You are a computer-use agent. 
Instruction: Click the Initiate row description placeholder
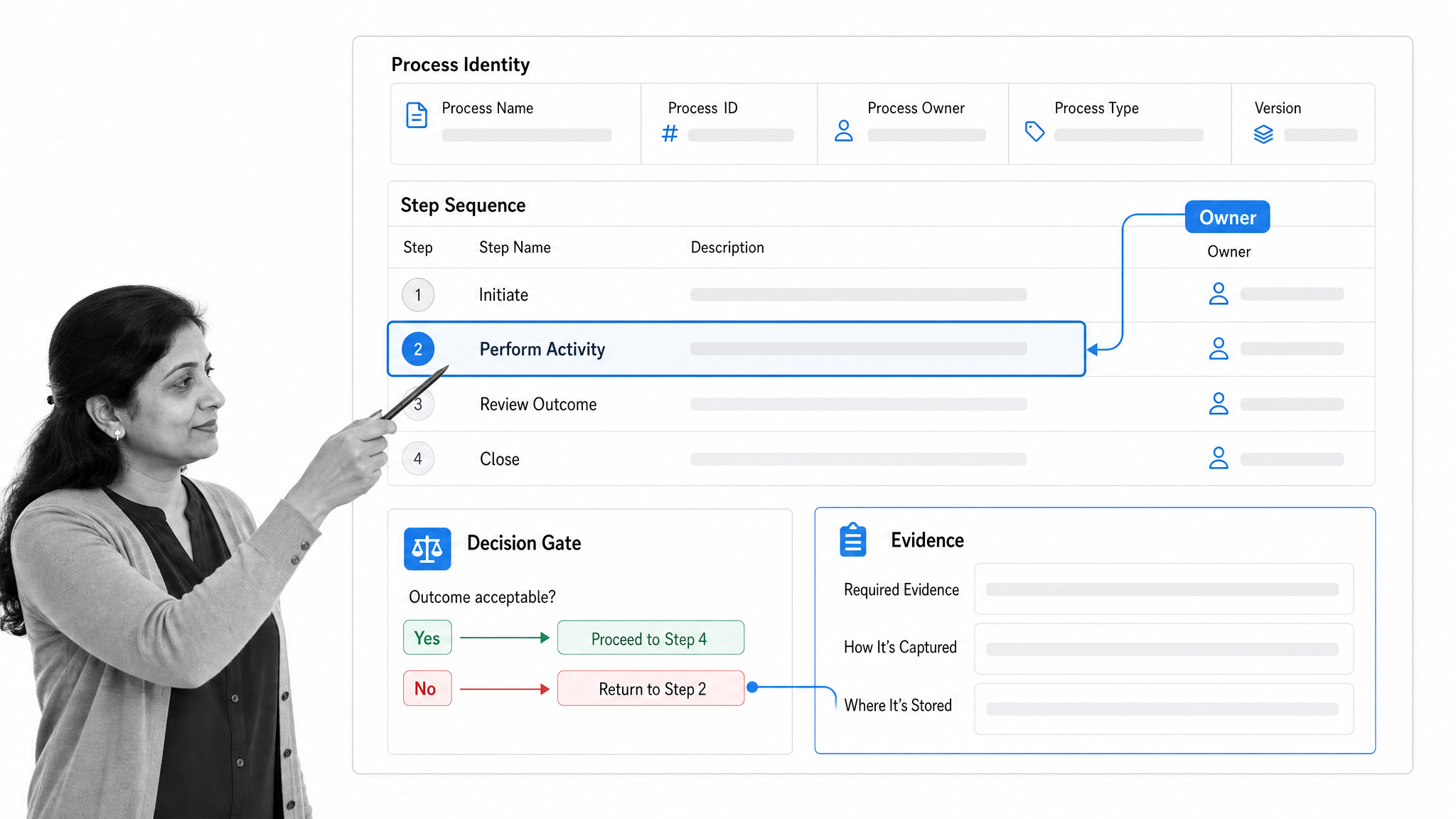(x=858, y=294)
